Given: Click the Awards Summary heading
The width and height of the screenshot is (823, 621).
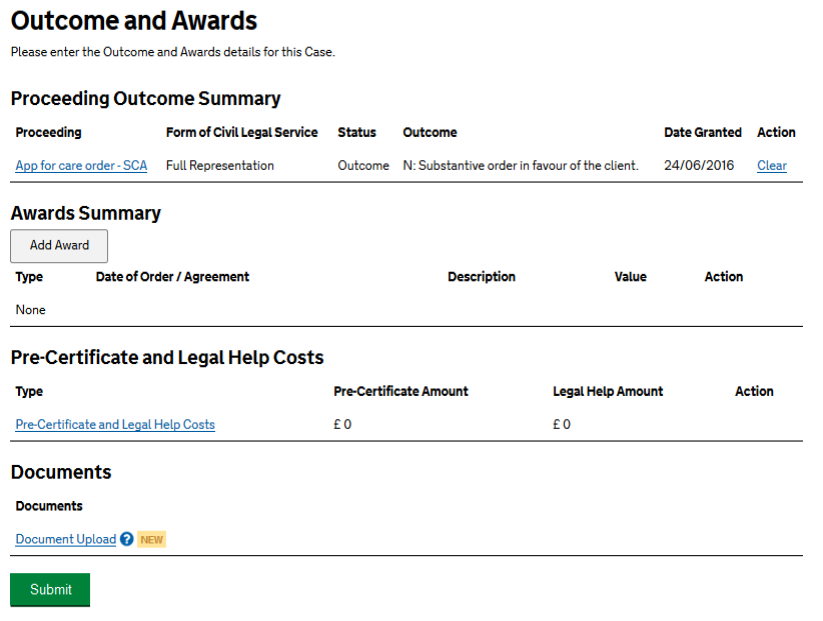Looking at the screenshot, I should [86, 213].
